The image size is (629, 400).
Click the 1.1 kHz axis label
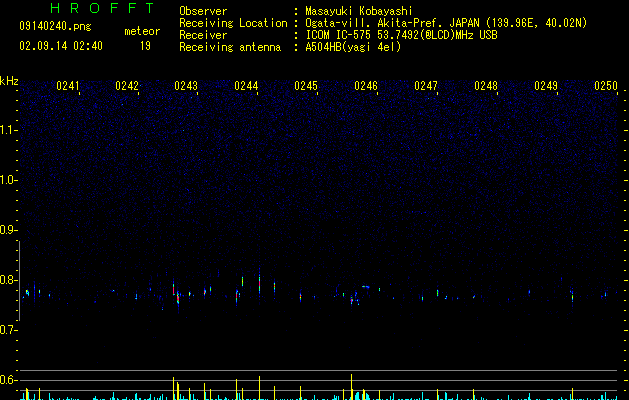(x=8, y=130)
